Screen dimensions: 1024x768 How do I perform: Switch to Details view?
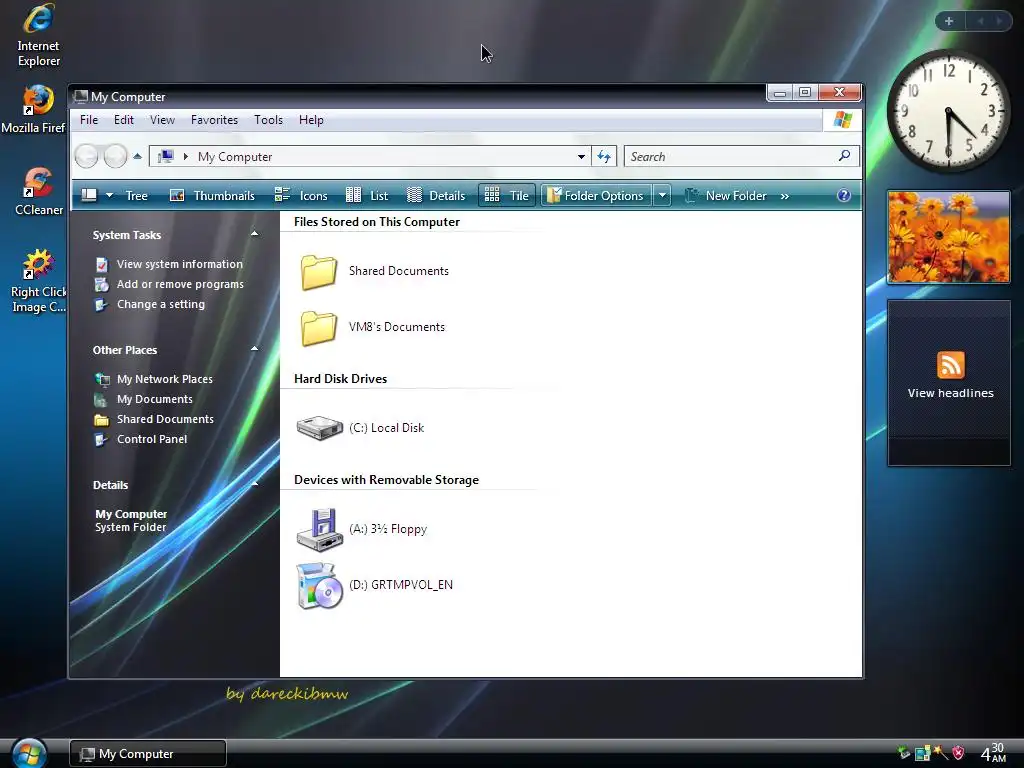pos(436,196)
